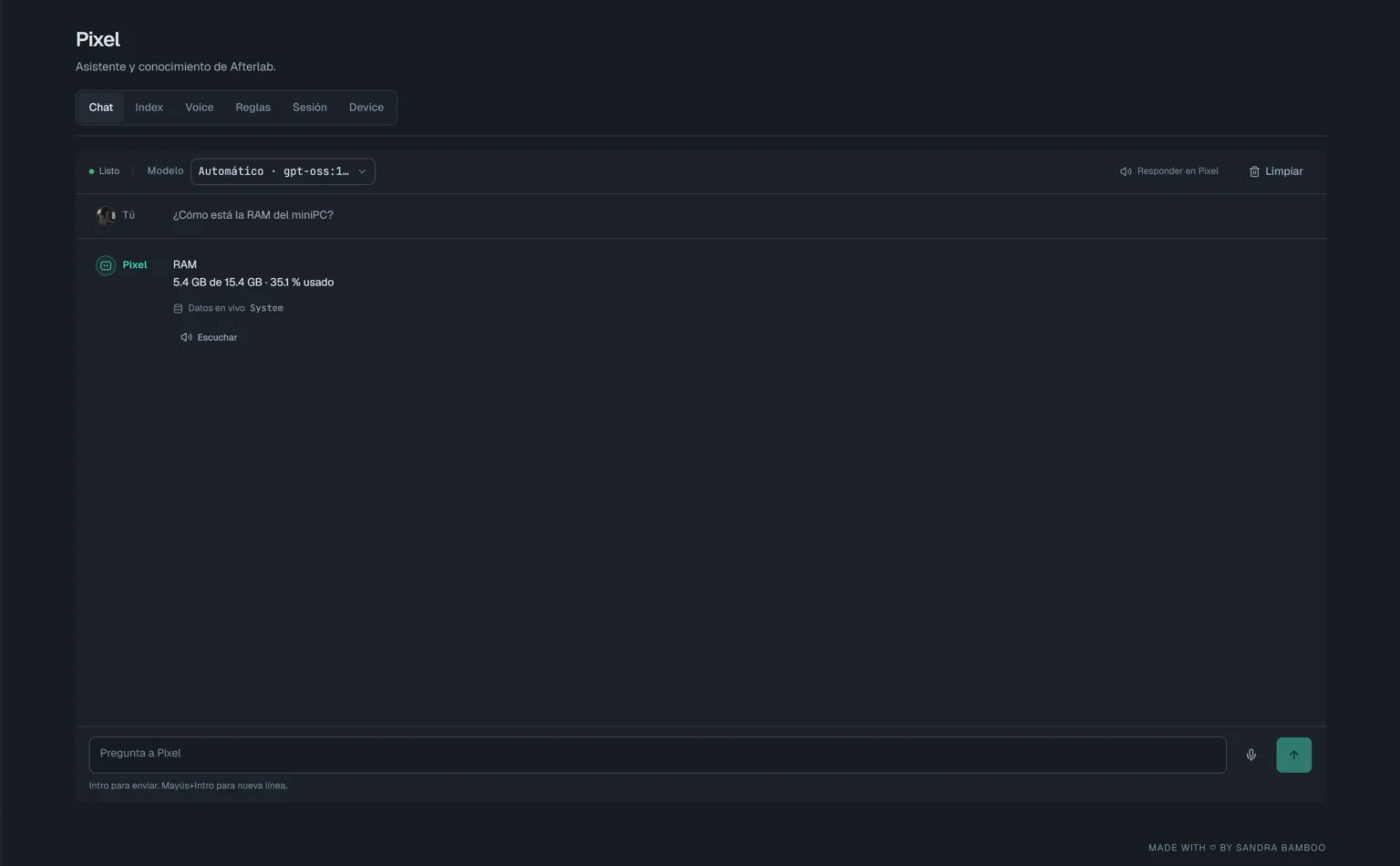The image size is (1400, 866).
Task: Click the RAM heading in Pixel's reply
Action: [x=185, y=264]
